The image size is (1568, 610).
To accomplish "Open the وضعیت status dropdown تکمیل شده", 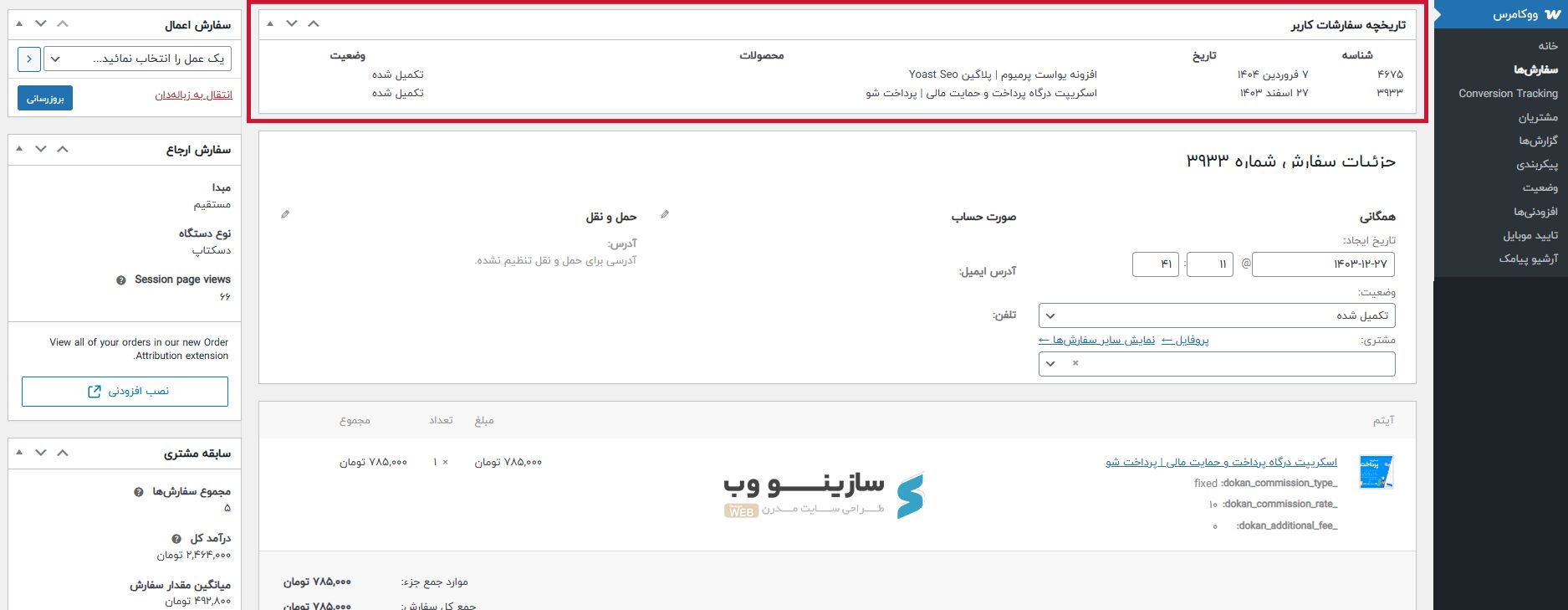I will (x=1217, y=315).
